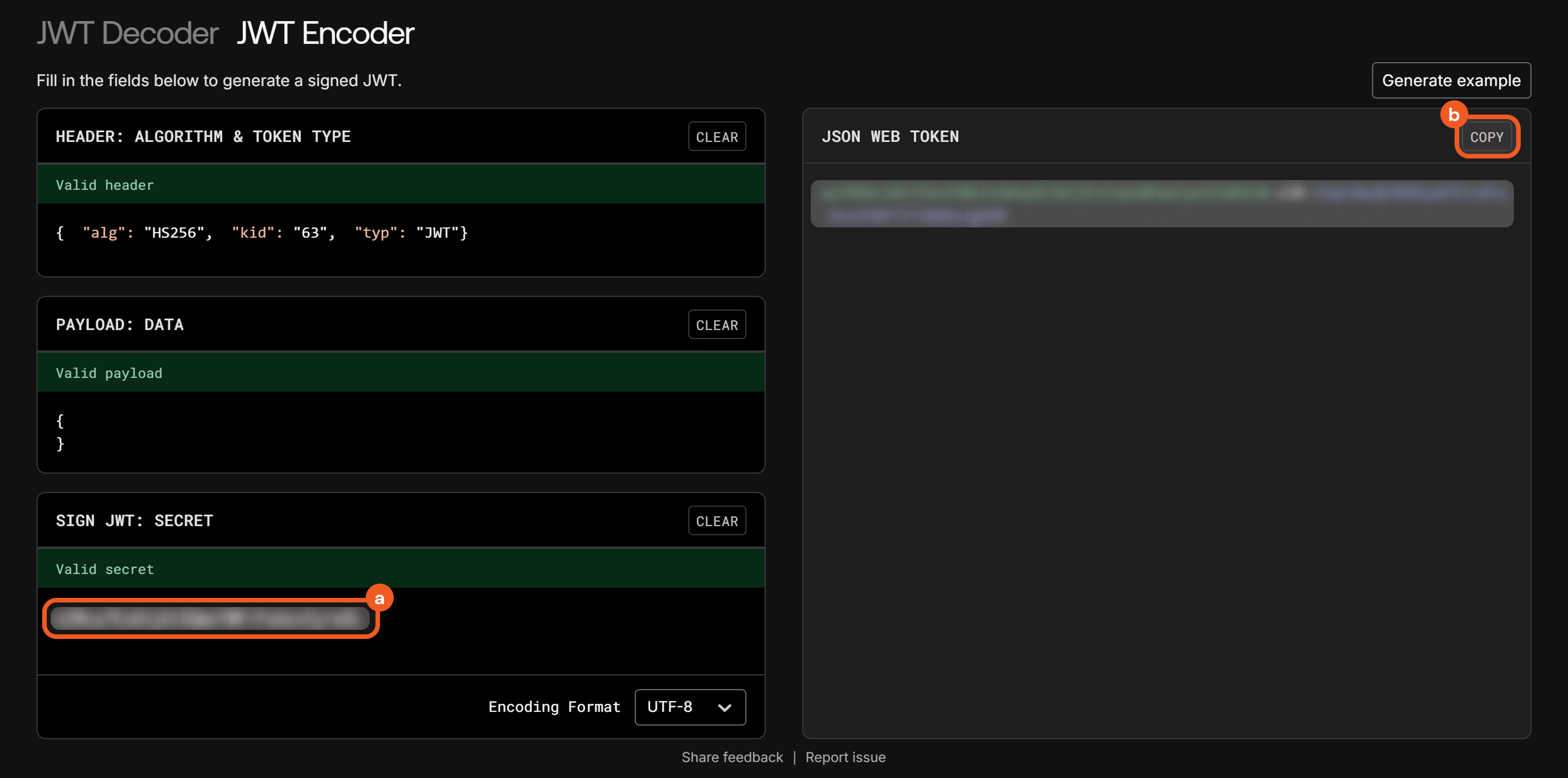Image resolution: width=1568 pixels, height=778 pixels.
Task: Click the Valid payload status bar
Action: pyautogui.click(x=401, y=373)
